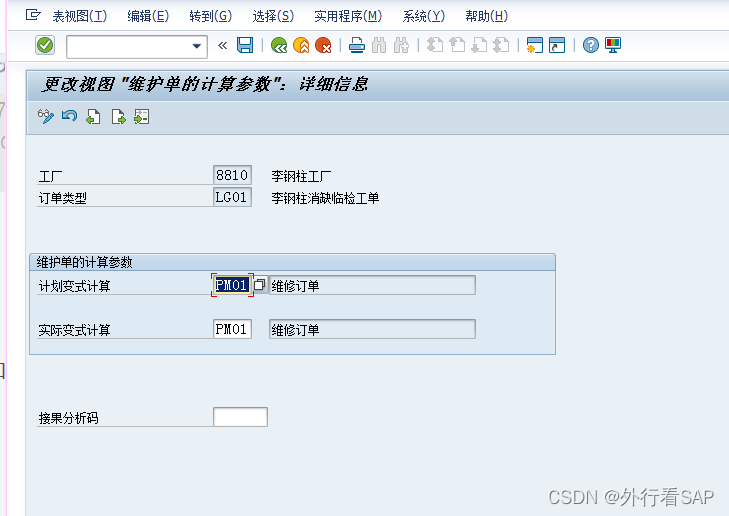Click the other entry selection icon

[x=141, y=117]
